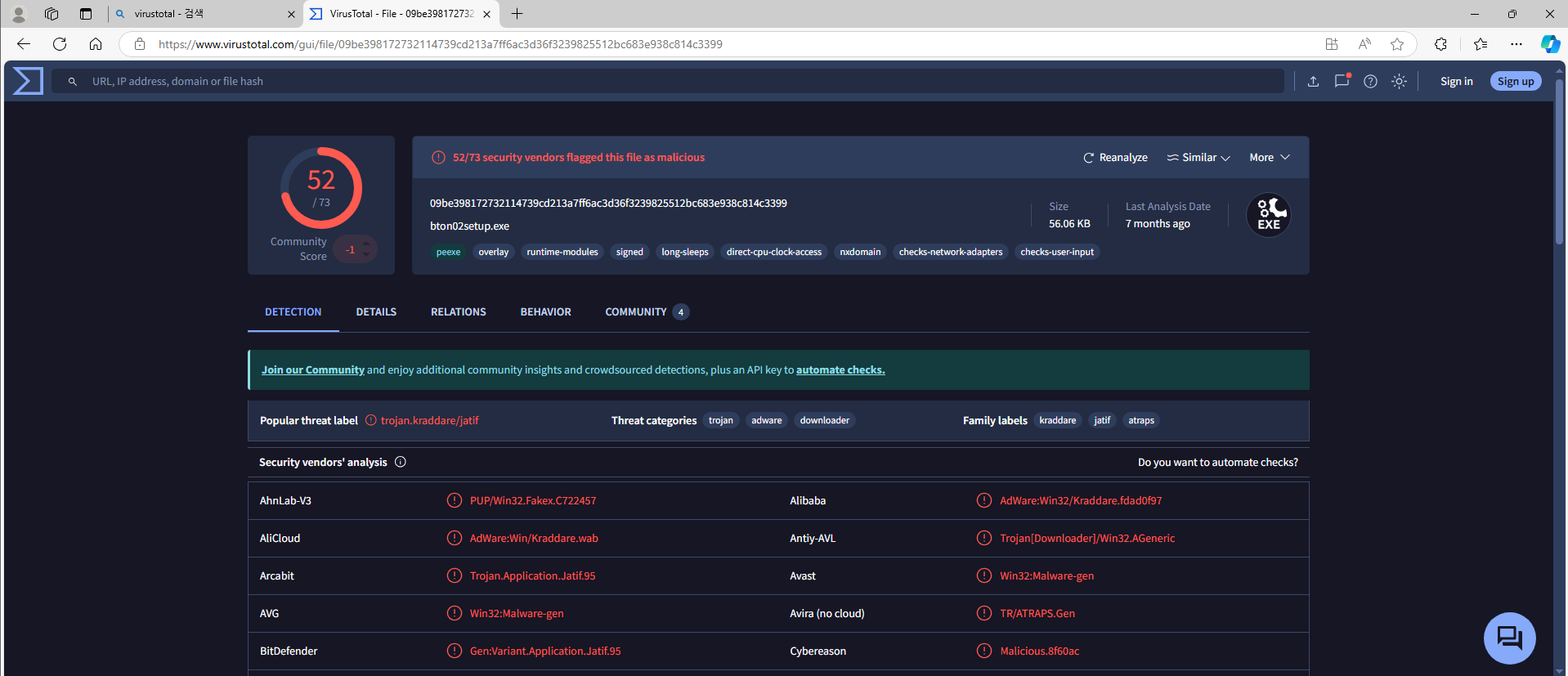Screen dimensions: 1568x676
Task: Click the browser home icon
Action: tap(96, 44)
